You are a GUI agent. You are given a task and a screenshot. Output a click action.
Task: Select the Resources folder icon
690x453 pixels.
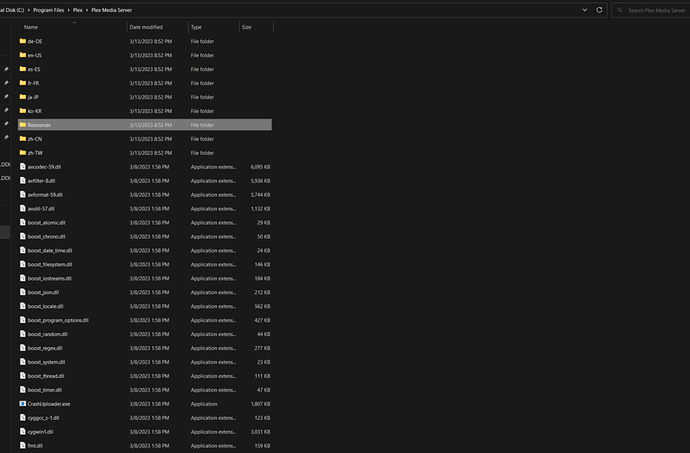click(22, 125)
